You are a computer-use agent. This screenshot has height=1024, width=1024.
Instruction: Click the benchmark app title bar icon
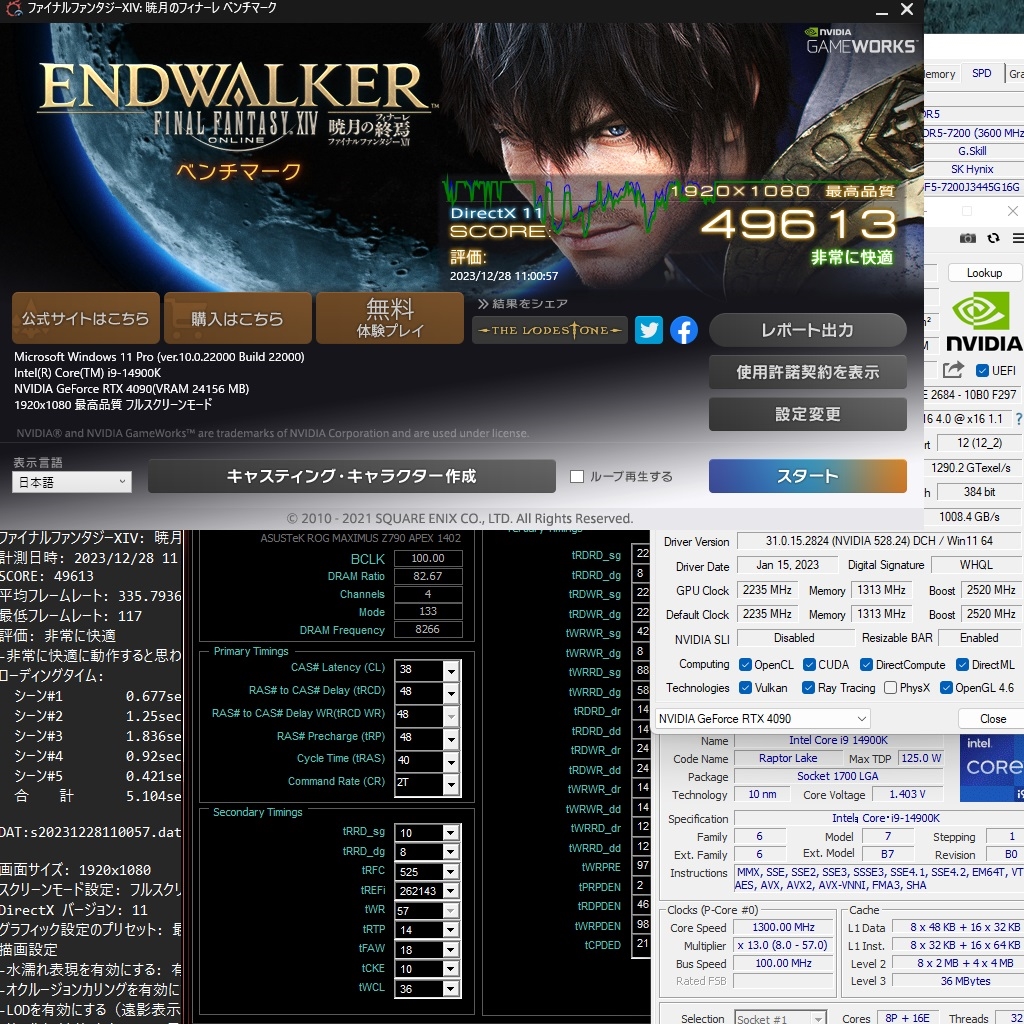pos(12,8)
